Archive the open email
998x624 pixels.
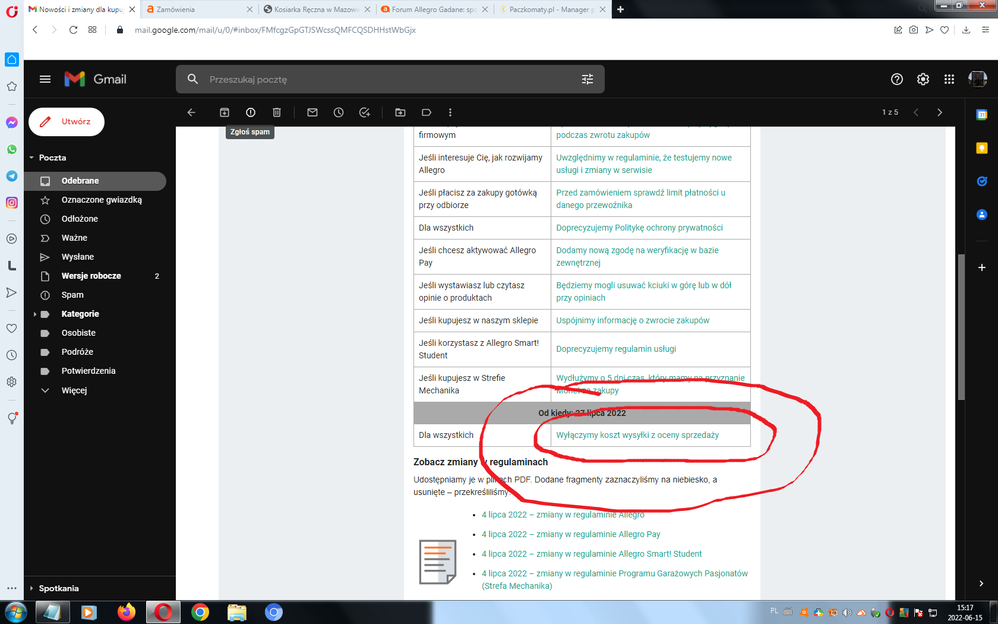click(x=225, y=113)
